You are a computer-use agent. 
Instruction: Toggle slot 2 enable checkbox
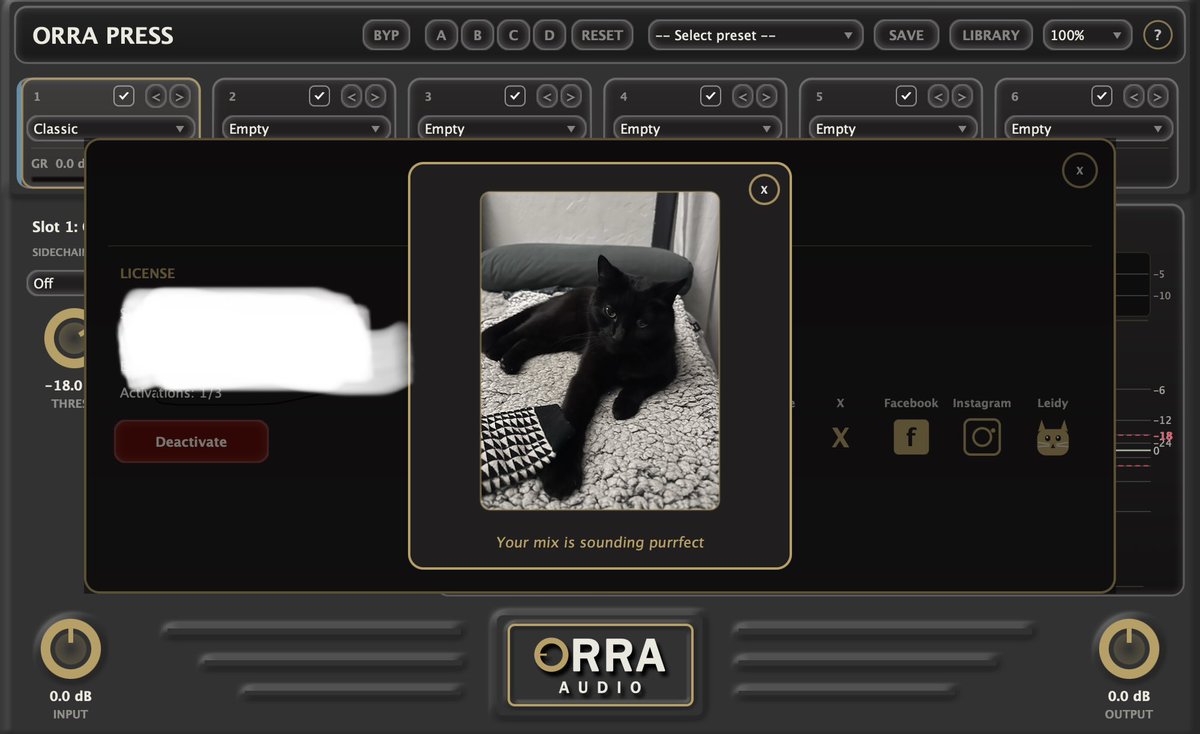click(x=319, y=96)
